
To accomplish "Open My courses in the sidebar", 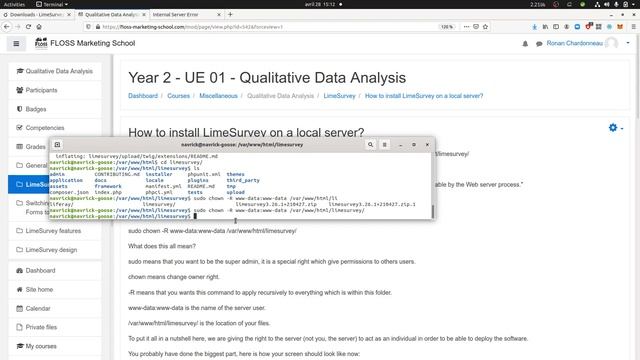I will point(55,346).
